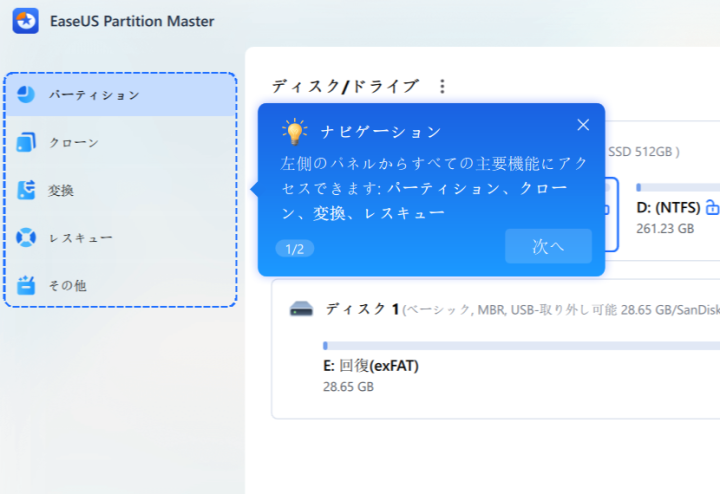Click the EaseUS Partition Master title text
Viewport: 720px width, 494px height.
pos(132,21)
